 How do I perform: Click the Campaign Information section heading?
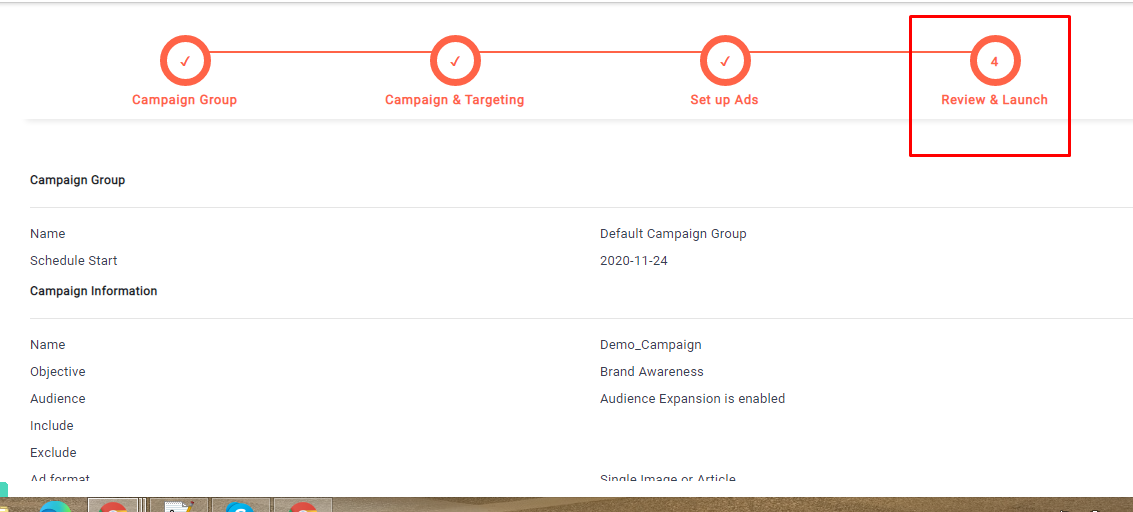tap(93, 291)
